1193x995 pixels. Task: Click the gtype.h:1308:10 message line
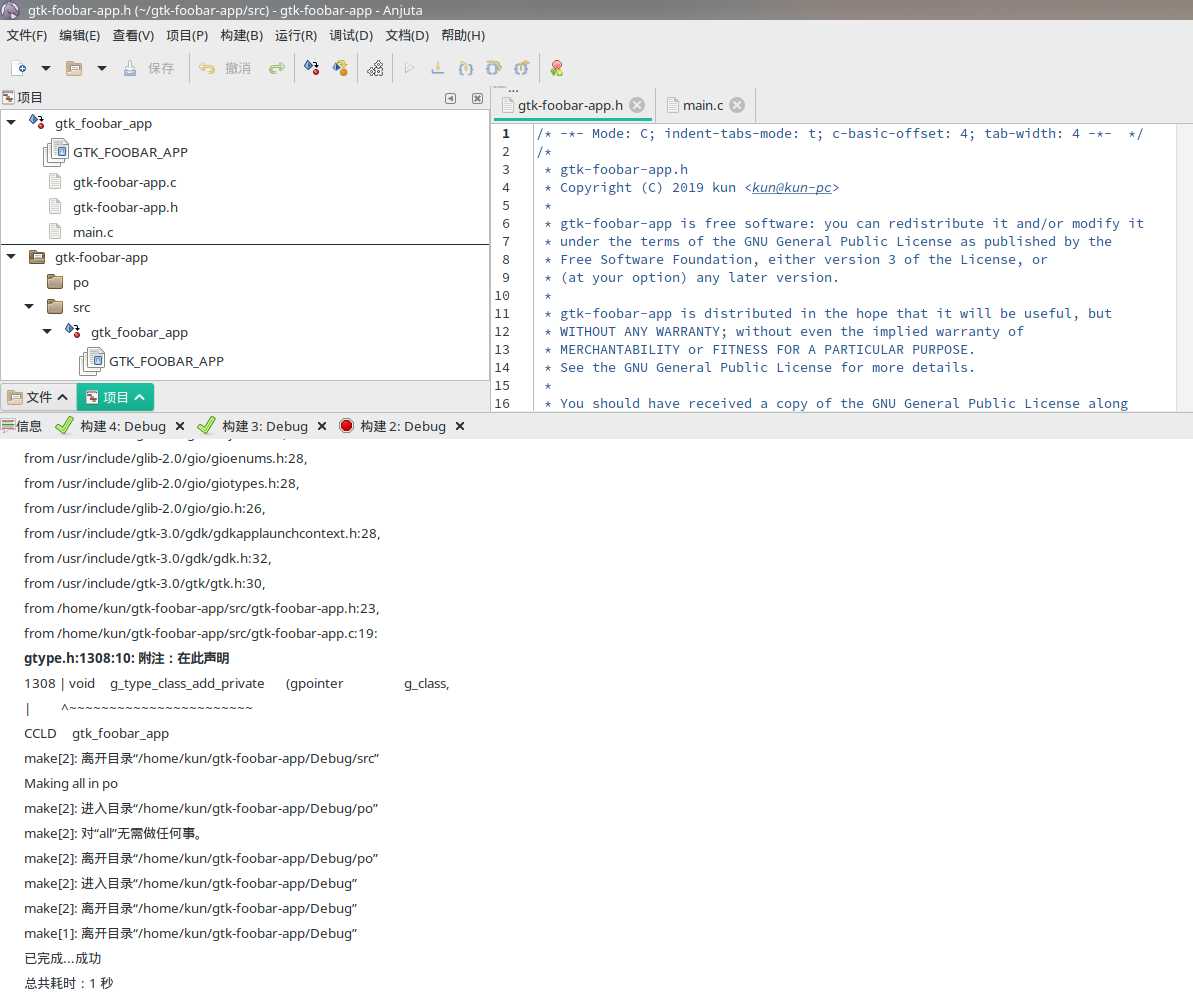[x=126, y=658]
